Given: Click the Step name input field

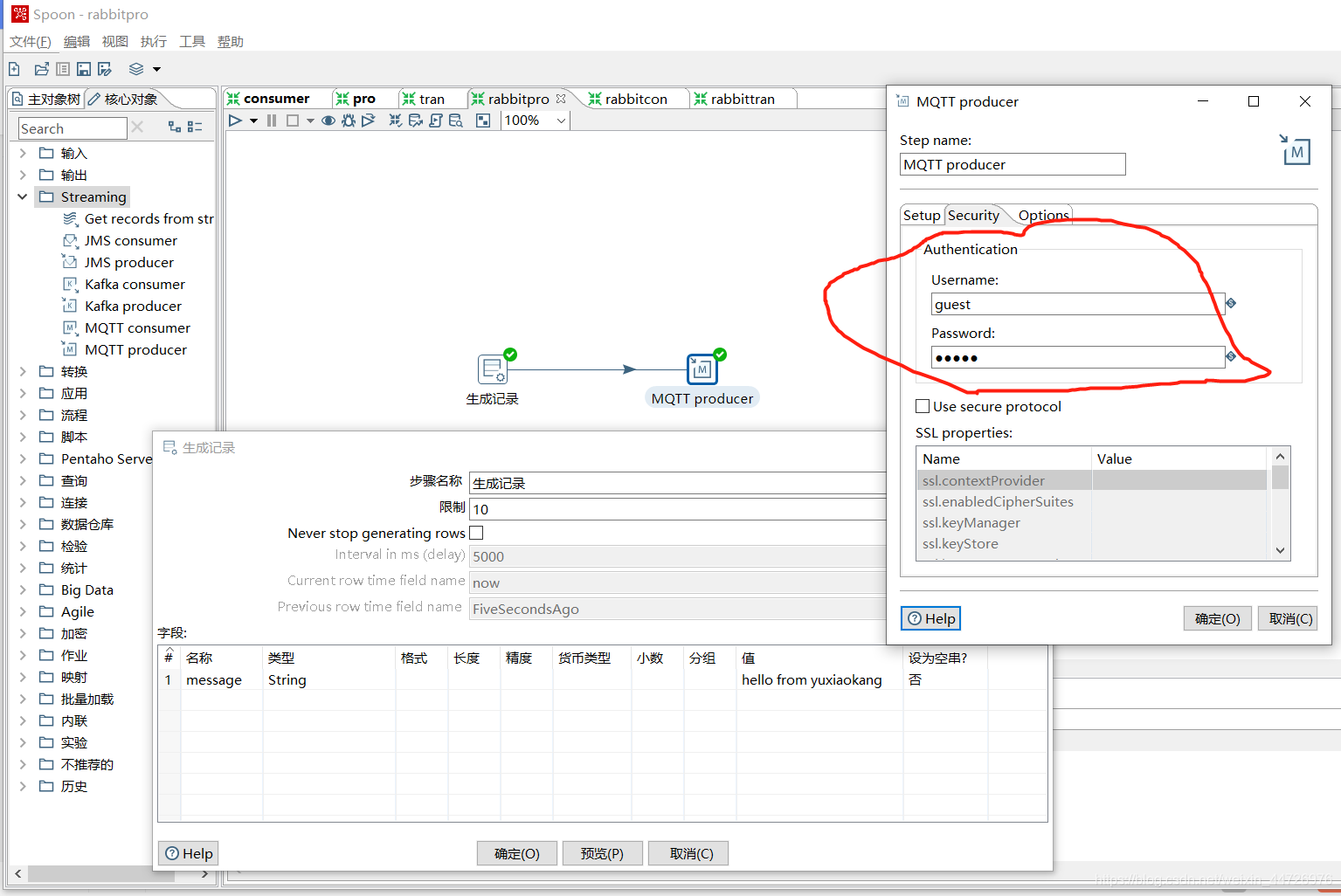Looking at the screenshot, I should point(1013,164).
